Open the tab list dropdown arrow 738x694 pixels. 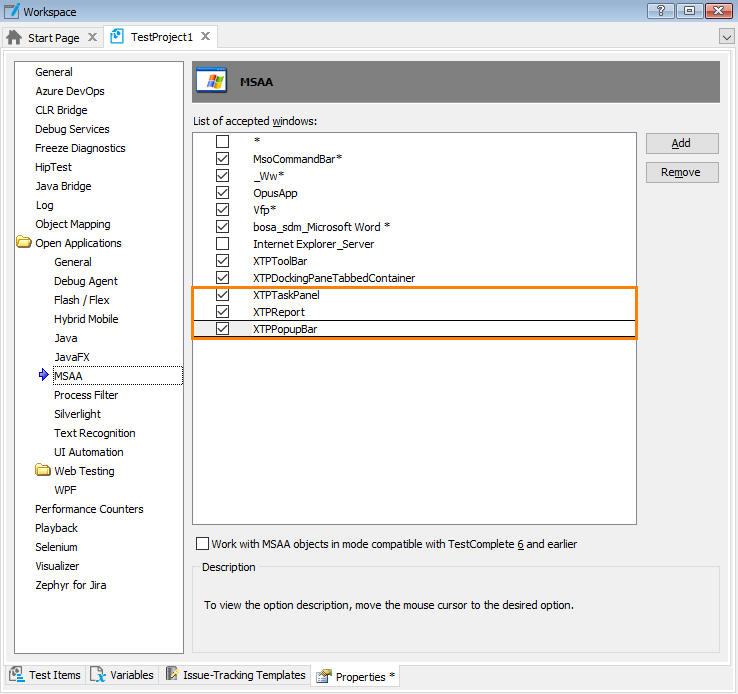point(726,37)
